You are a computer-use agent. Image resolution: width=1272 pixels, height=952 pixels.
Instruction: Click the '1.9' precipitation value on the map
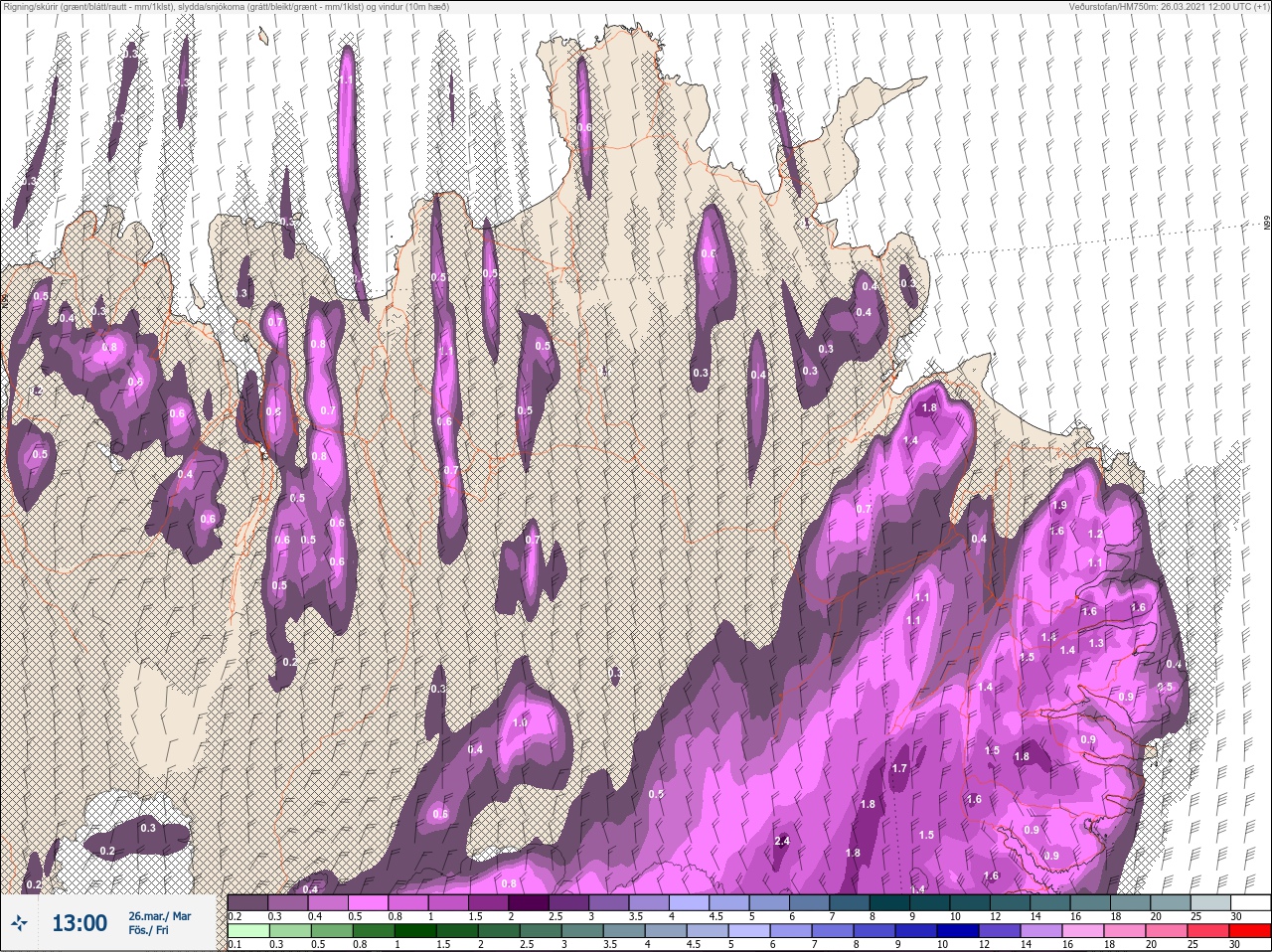[1059, 505]
